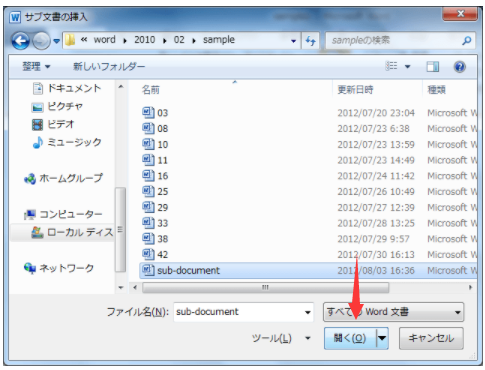
Task: Open the file type 'すべての Word 文書' combo box
Action: click(x=393, y=312)
